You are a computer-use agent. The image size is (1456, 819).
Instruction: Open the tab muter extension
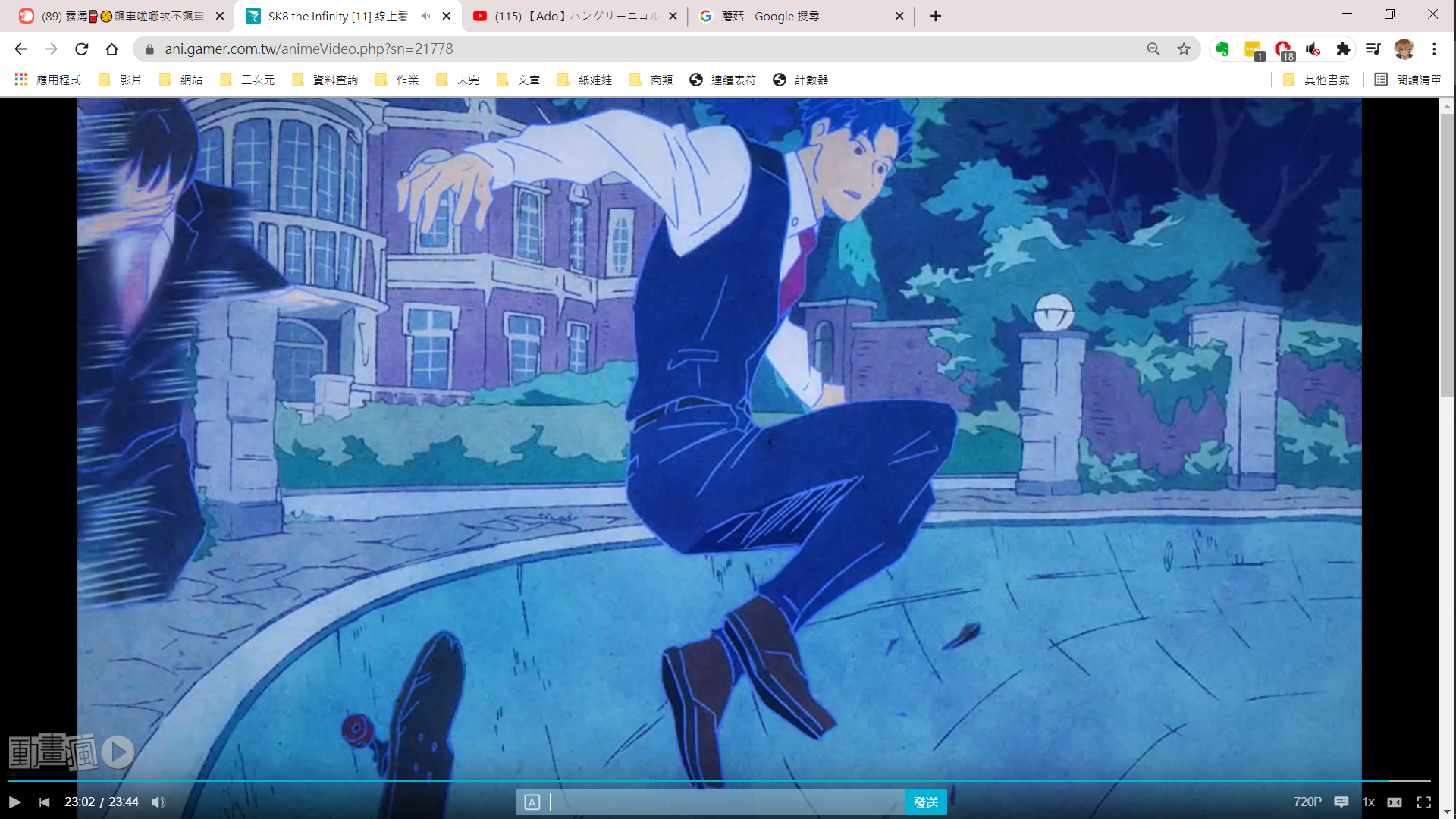1313,49
